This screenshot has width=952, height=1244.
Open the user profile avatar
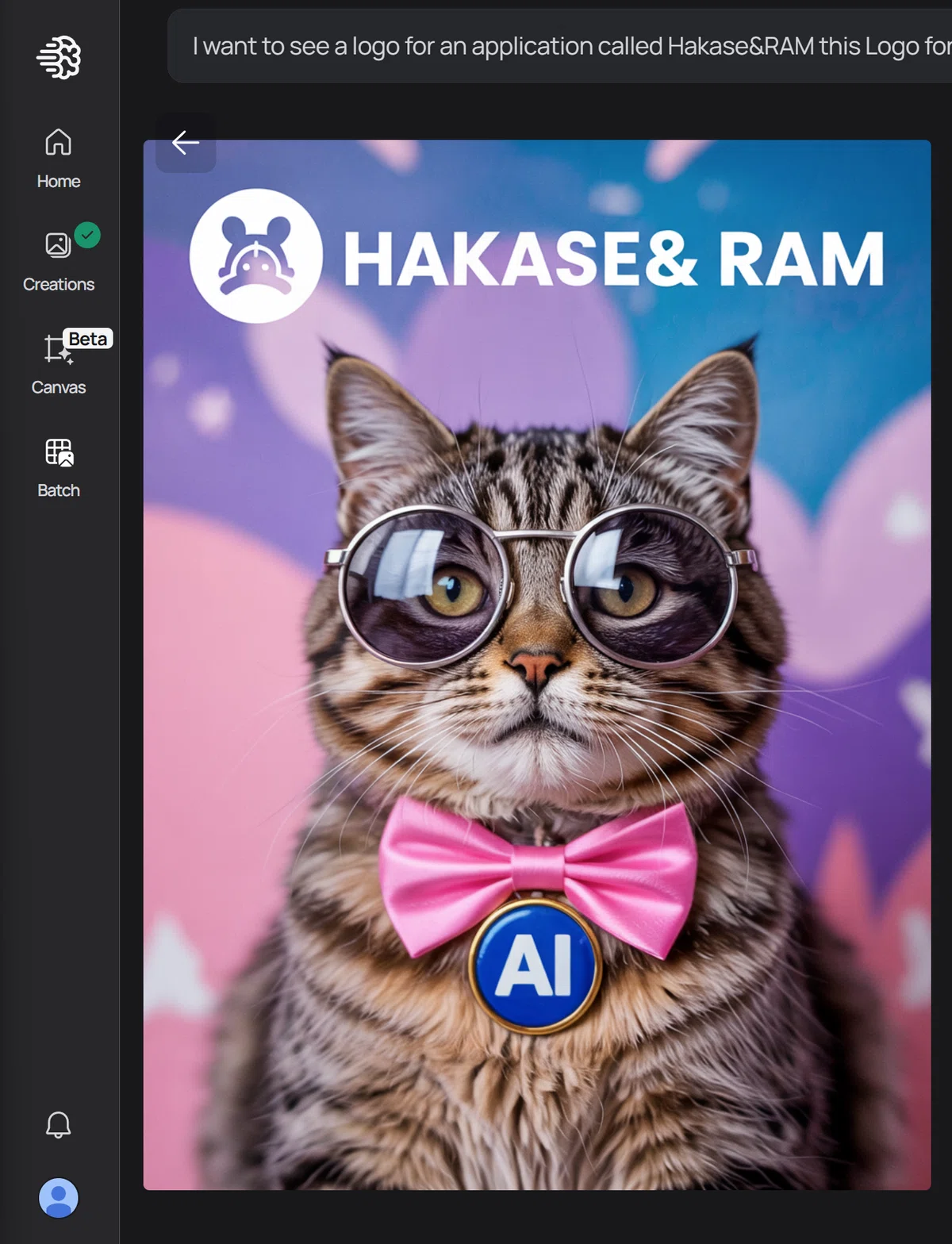point(59,1197)
